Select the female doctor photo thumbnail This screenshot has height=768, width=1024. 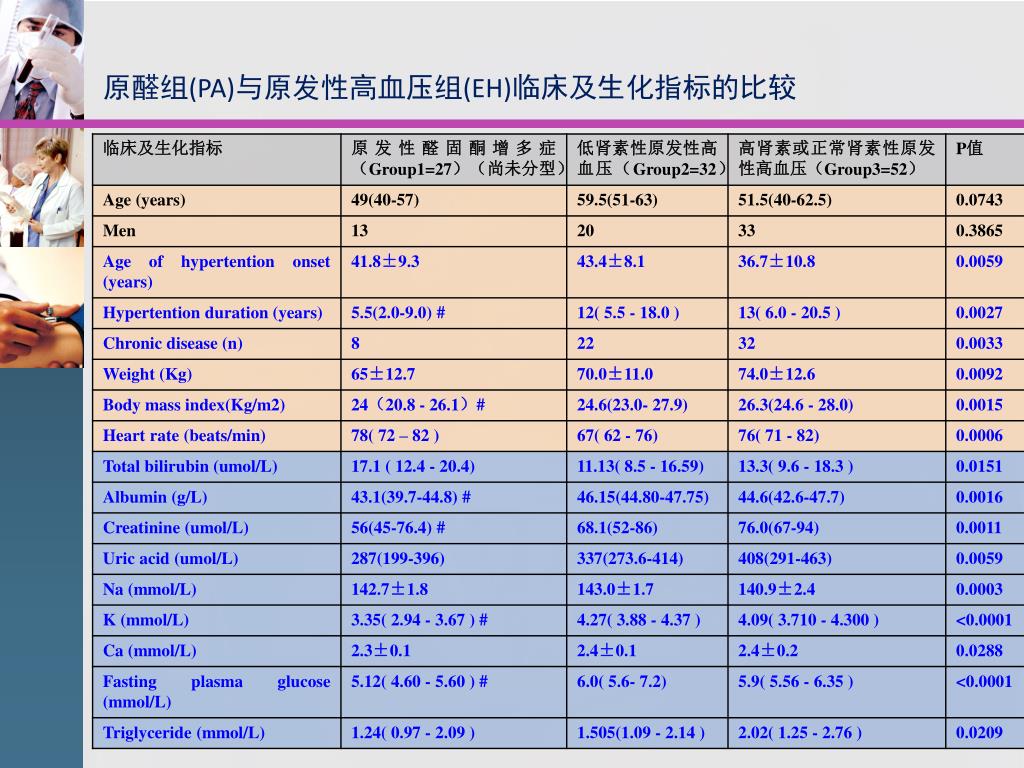coord(42,187)
